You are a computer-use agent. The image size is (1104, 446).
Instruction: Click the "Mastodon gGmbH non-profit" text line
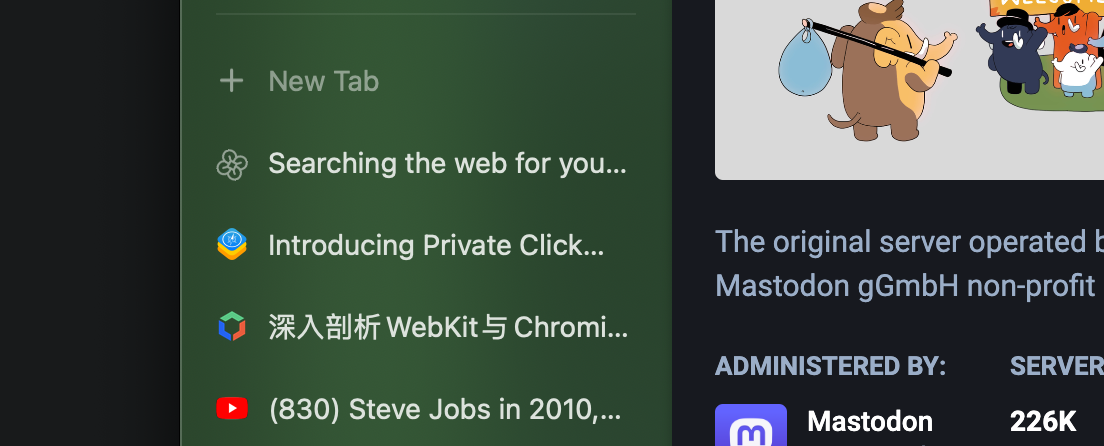click(x=905, y=286)
